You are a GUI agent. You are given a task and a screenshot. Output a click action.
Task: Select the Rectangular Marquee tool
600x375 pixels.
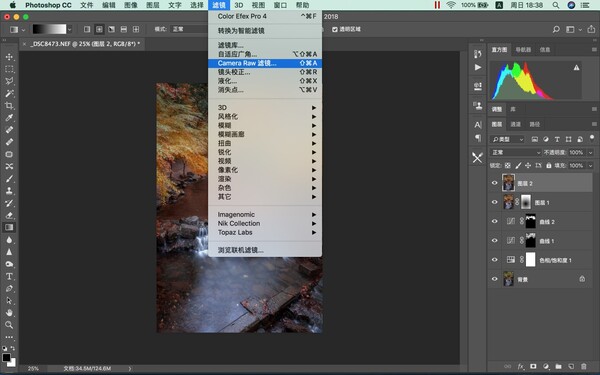[x=9, y=69]
